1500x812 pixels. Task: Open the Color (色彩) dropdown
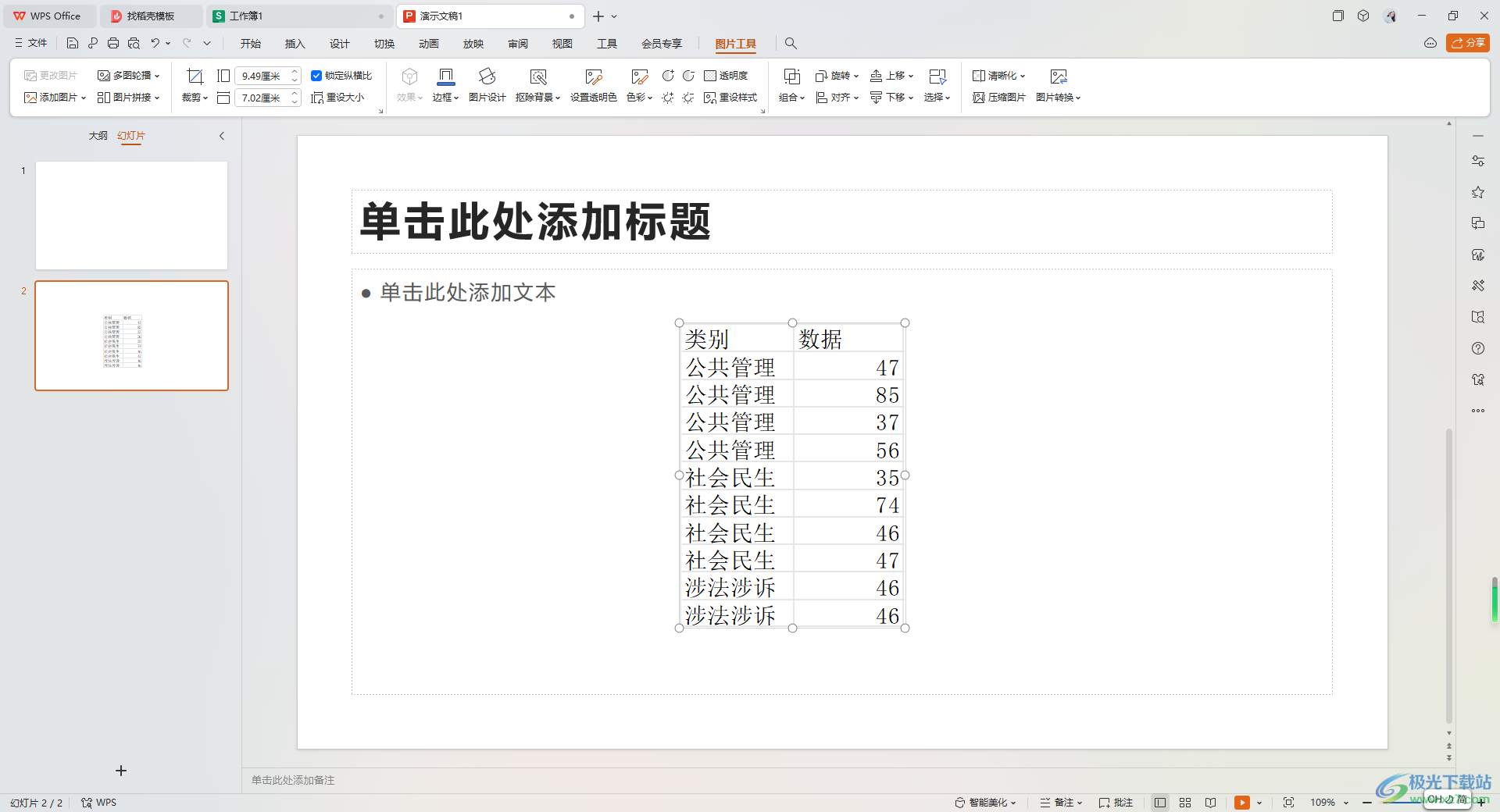[x=639, y=98]
